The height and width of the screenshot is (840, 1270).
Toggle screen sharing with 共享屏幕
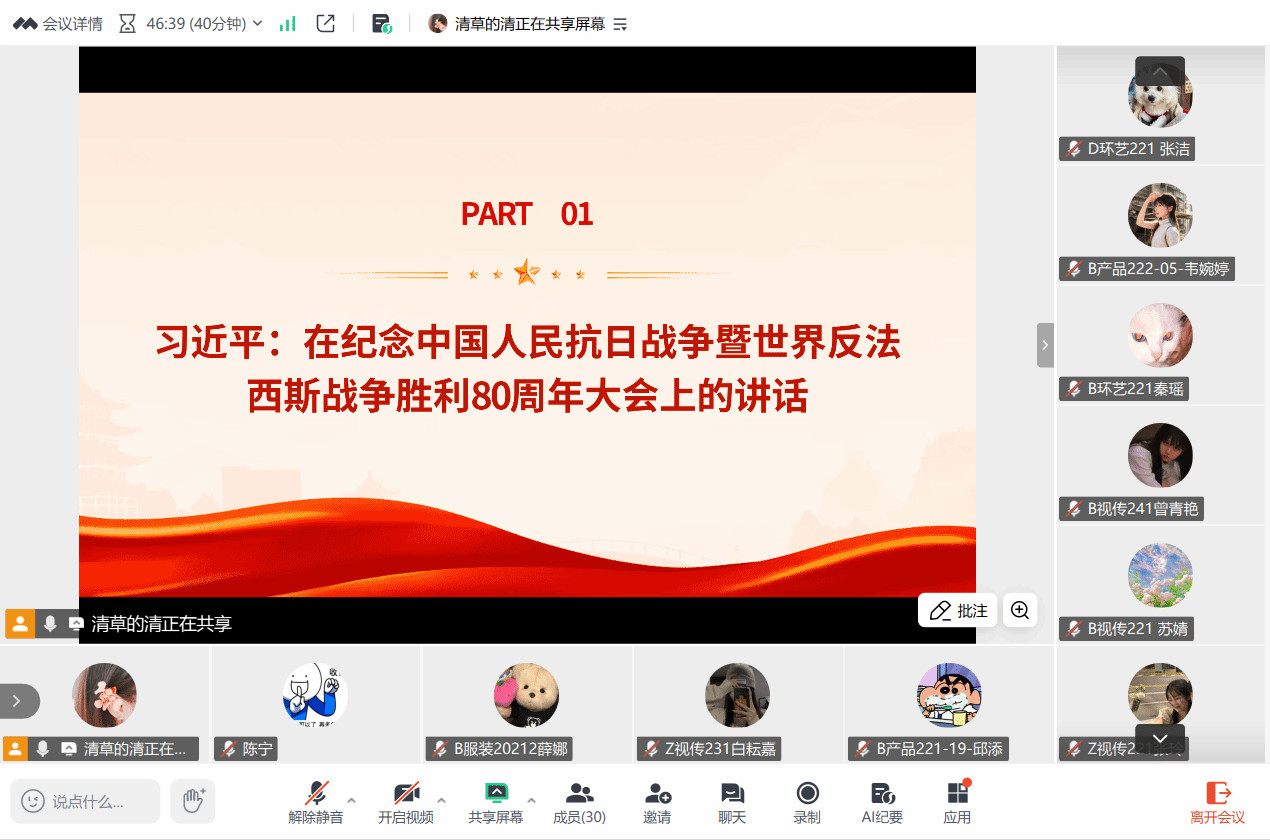495,802
